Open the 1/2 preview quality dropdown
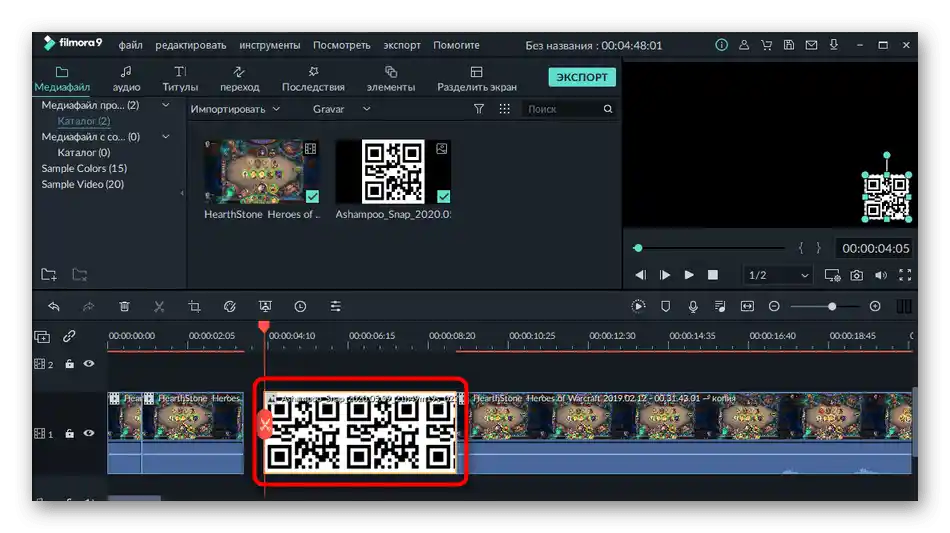 [x=779, y=275]
